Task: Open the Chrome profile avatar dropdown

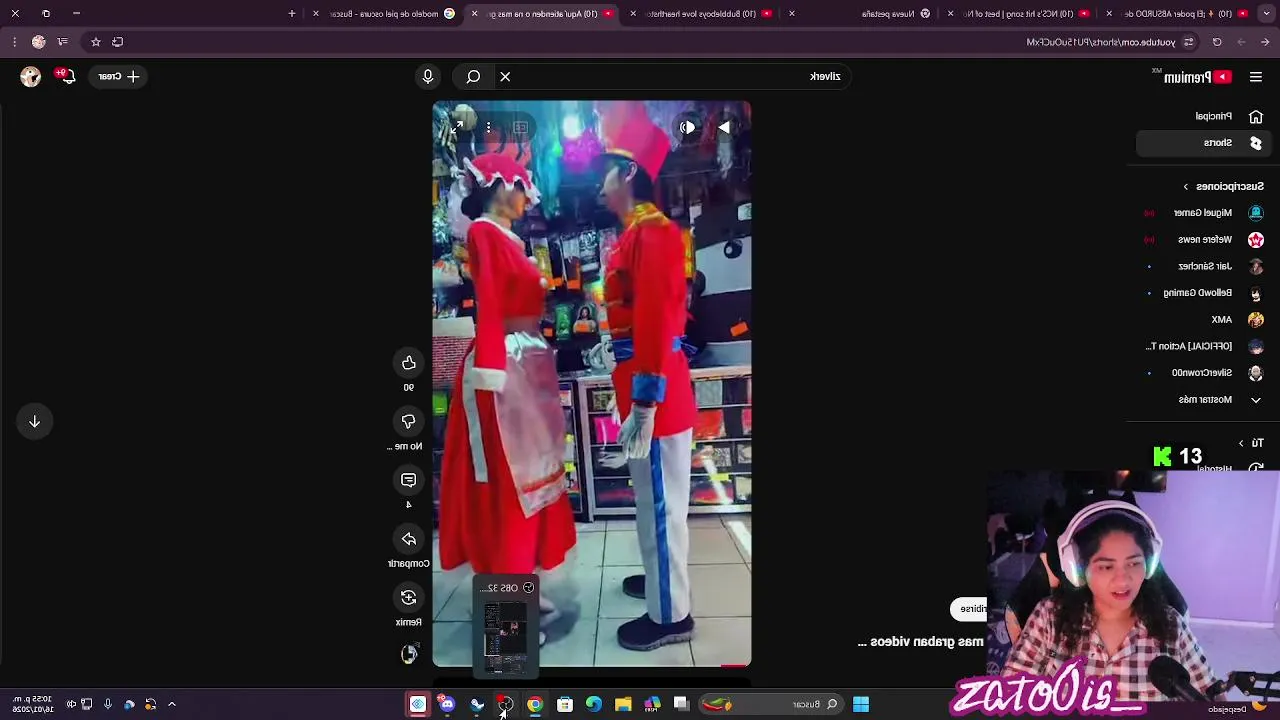Action: (x=38, y=42)
